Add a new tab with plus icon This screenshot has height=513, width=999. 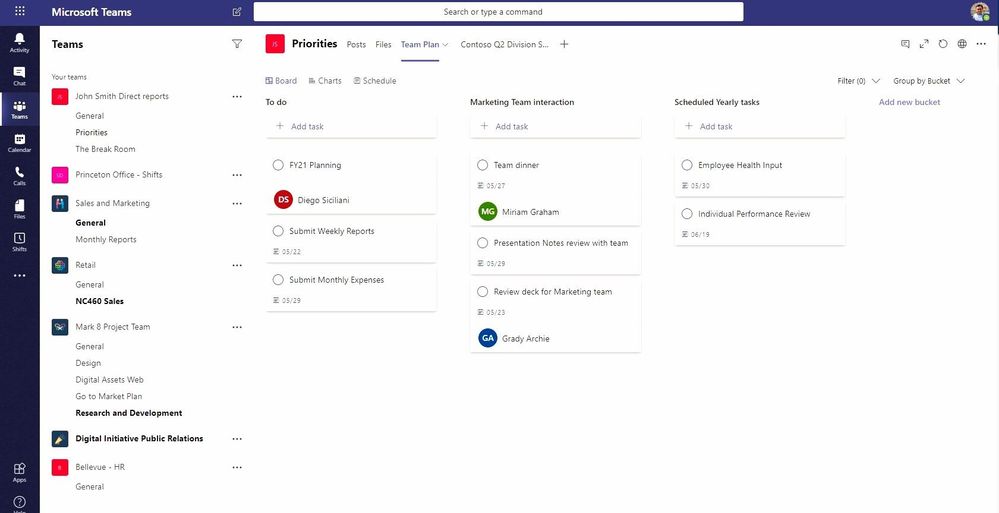click(564, 44)
